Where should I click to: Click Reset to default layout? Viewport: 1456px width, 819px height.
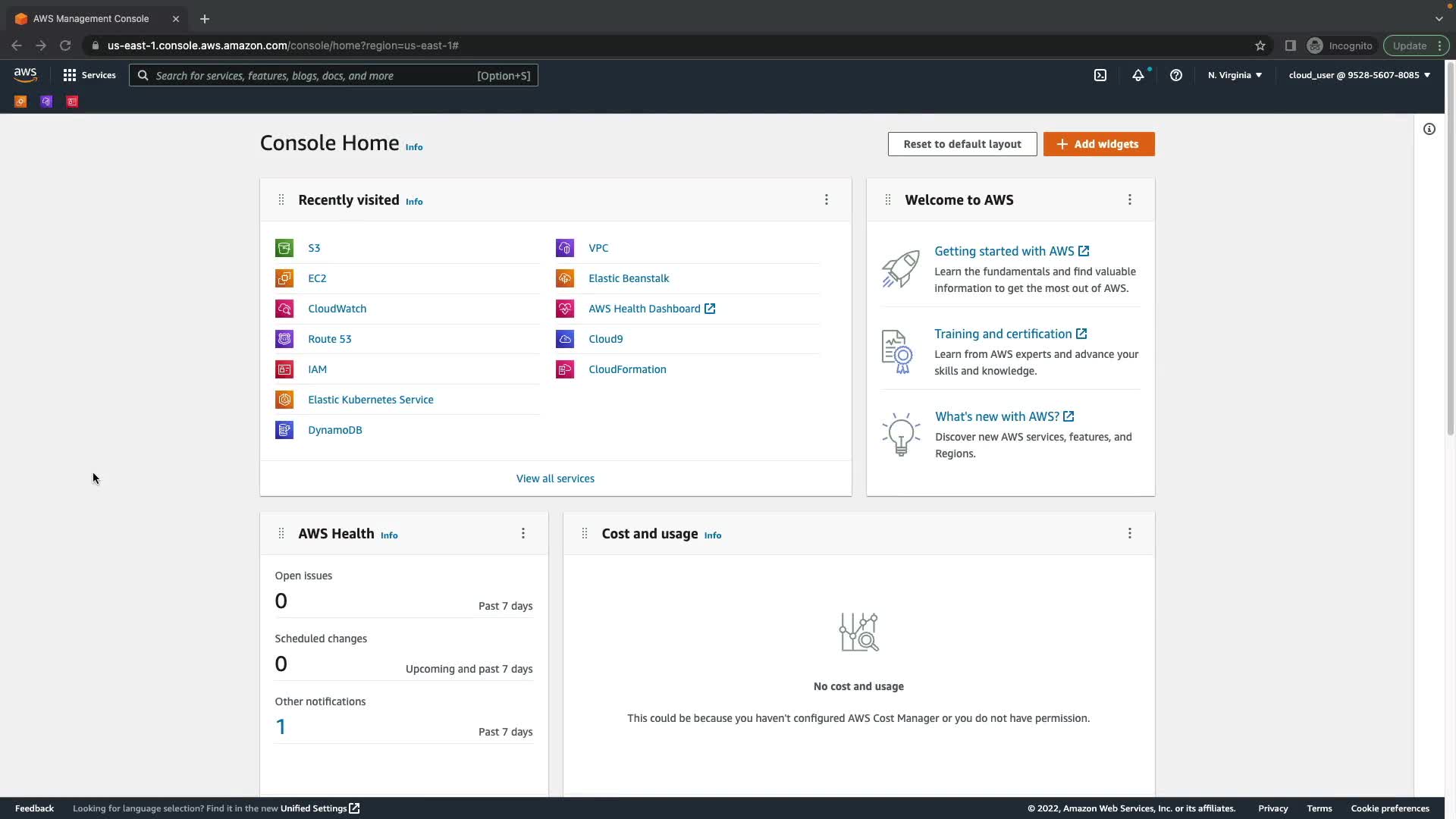(962, 144)
